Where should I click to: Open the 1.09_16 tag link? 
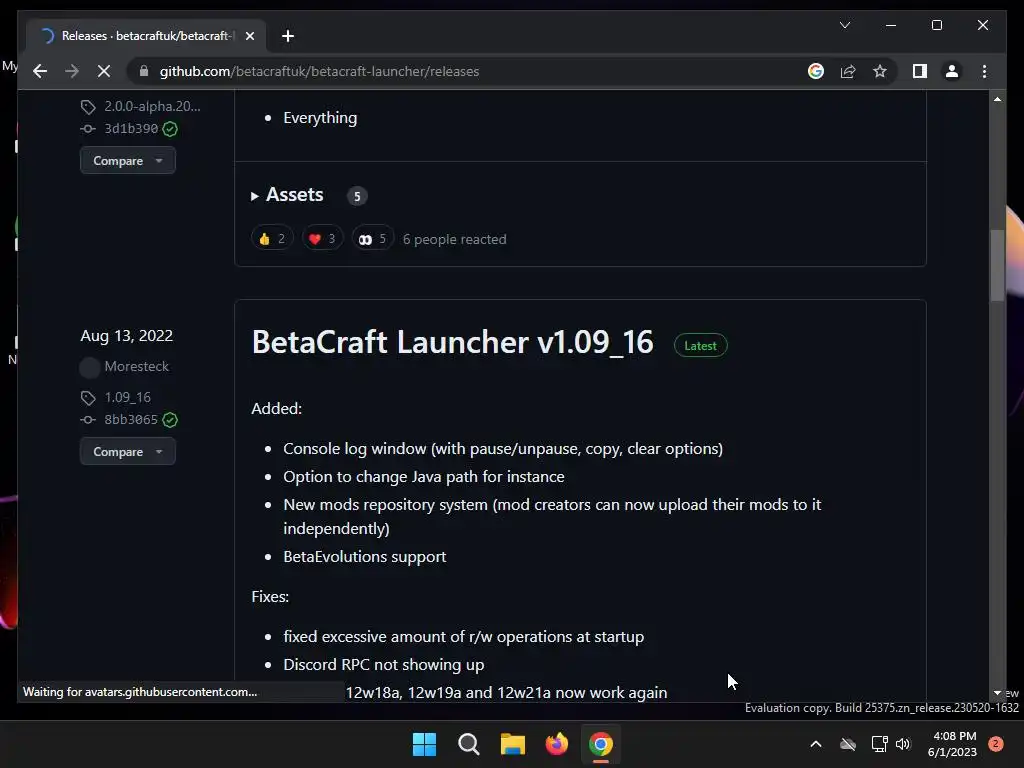[127, 397]
